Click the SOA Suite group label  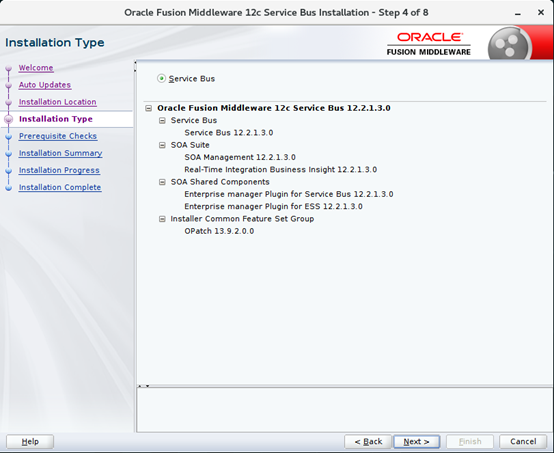pos(190,145)
